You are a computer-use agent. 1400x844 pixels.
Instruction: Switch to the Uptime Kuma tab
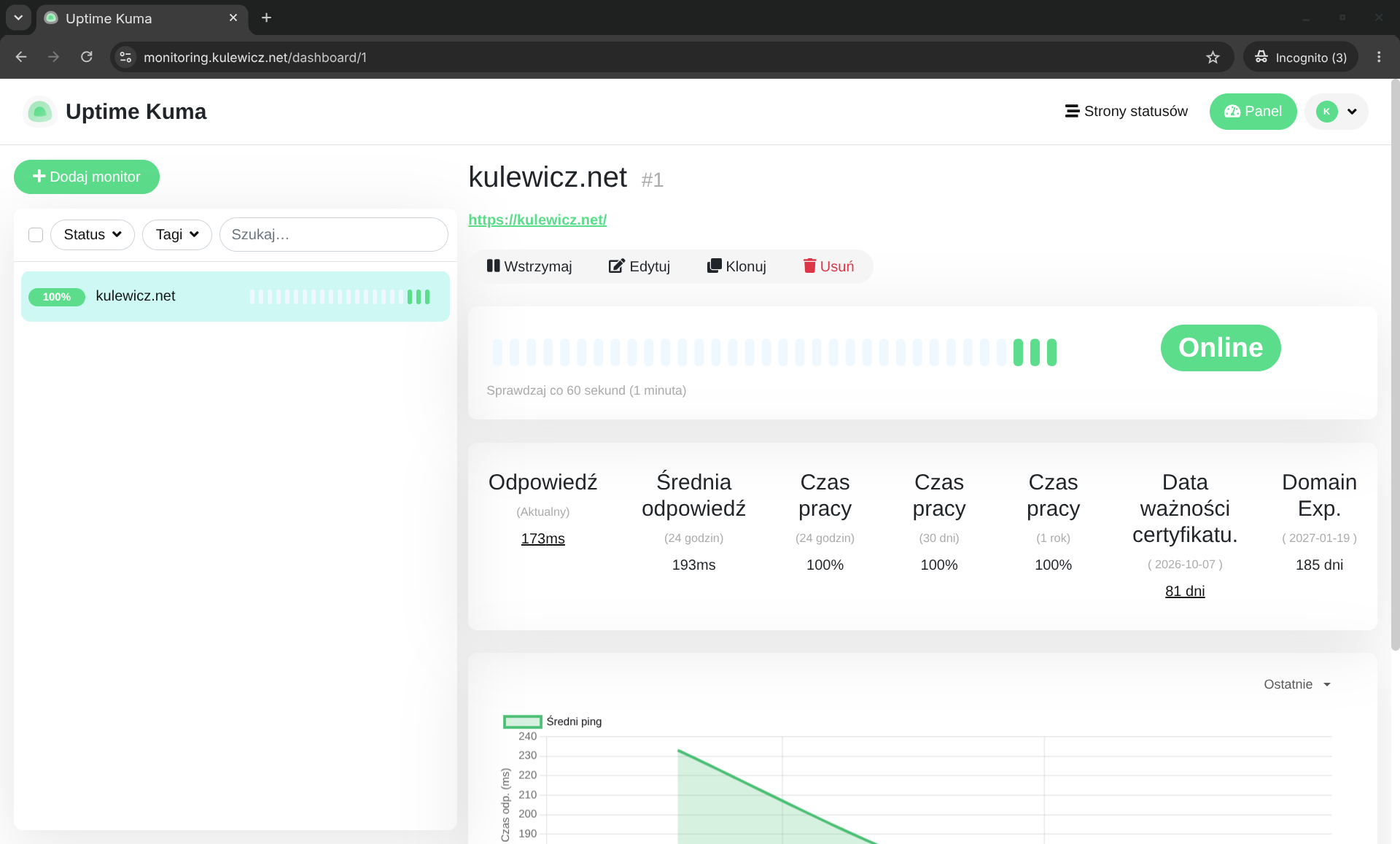click(x=142, y=18)
